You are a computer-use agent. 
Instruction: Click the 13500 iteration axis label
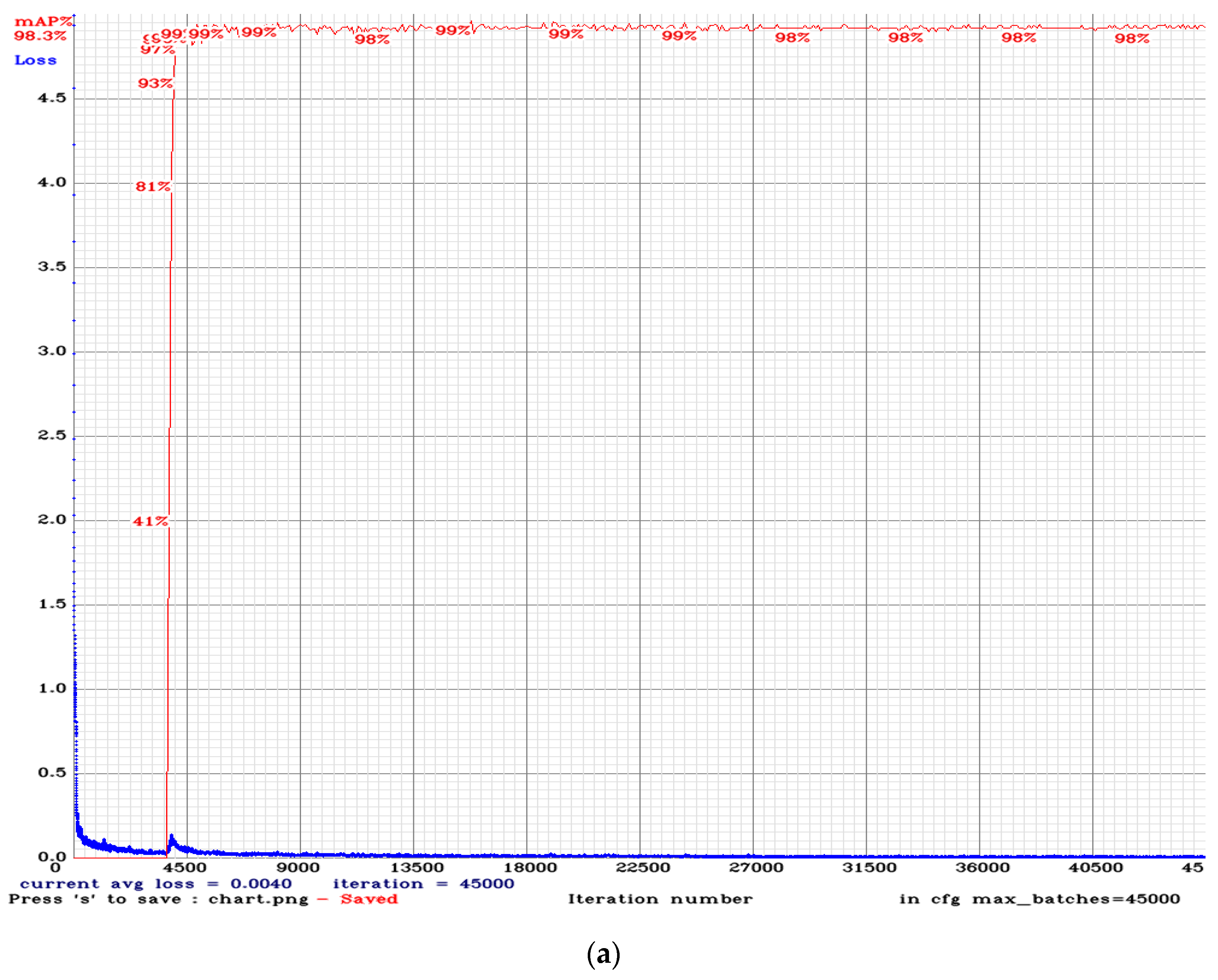[x=418, y=868]
